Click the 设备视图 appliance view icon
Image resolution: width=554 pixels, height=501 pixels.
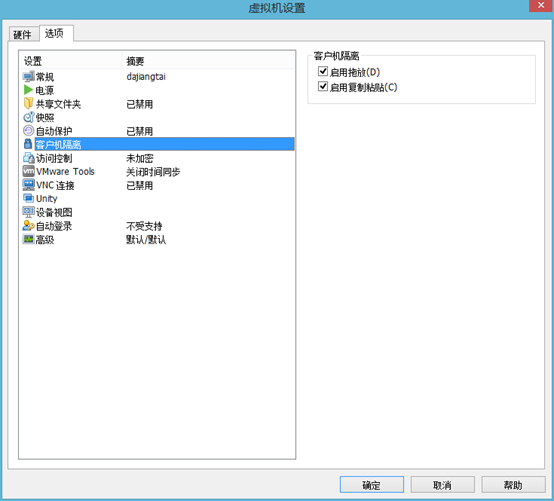point(28,212)
